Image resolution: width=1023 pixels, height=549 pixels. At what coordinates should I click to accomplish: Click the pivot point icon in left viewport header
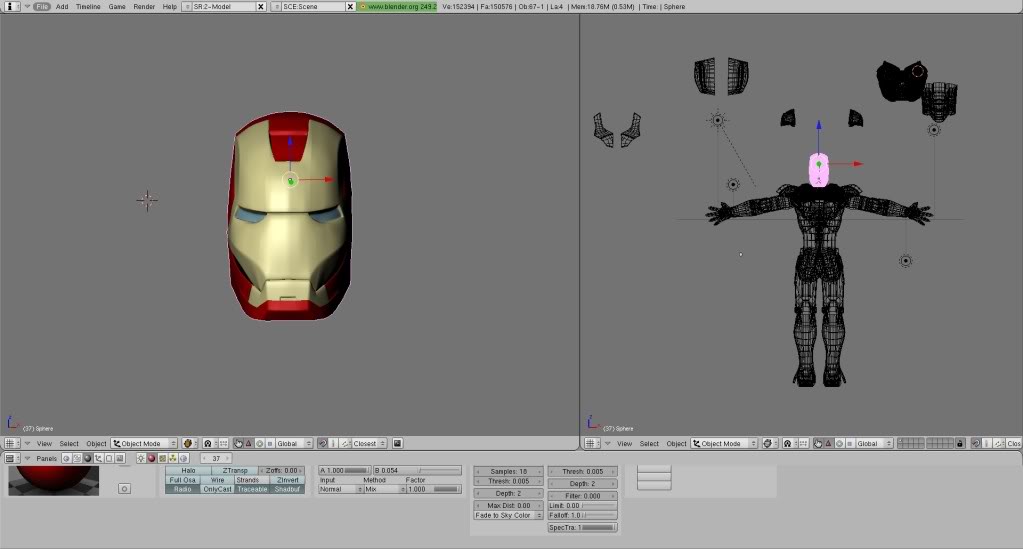pos(208,443)
